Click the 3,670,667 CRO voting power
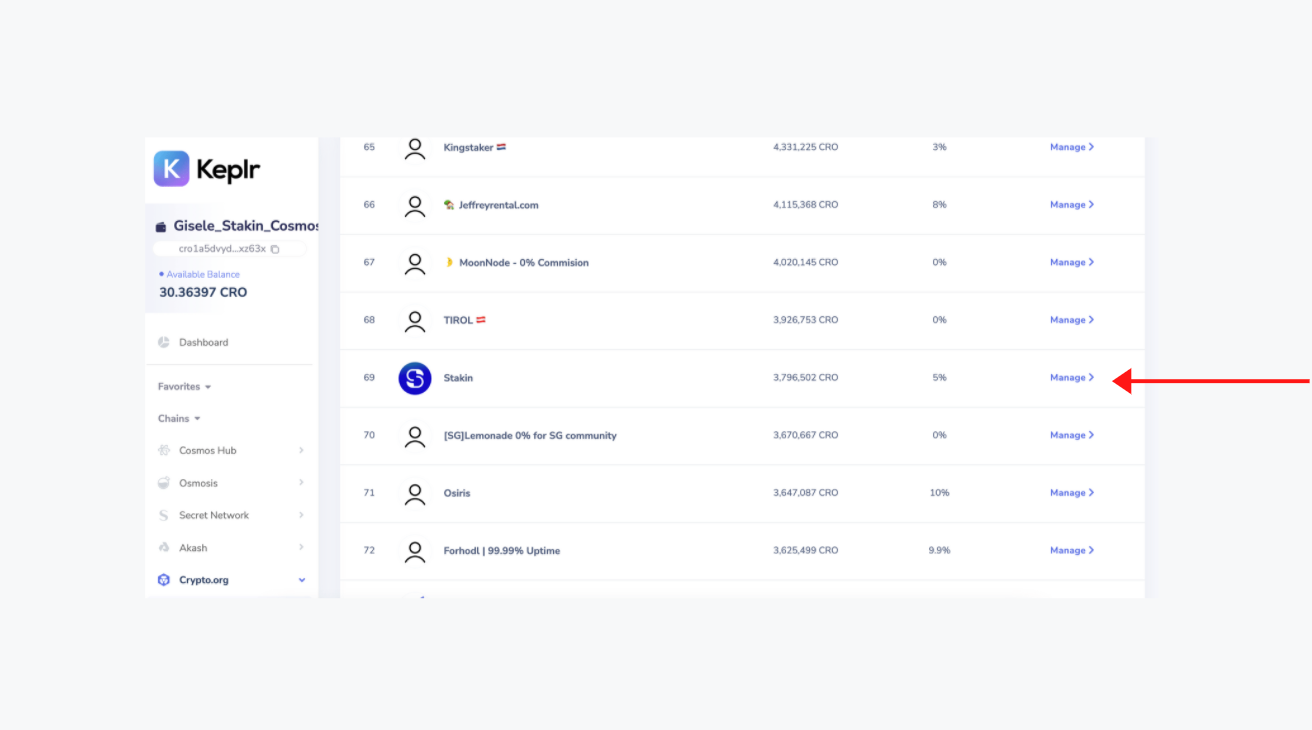This screenshot has width=1312, height=730. 806,435
